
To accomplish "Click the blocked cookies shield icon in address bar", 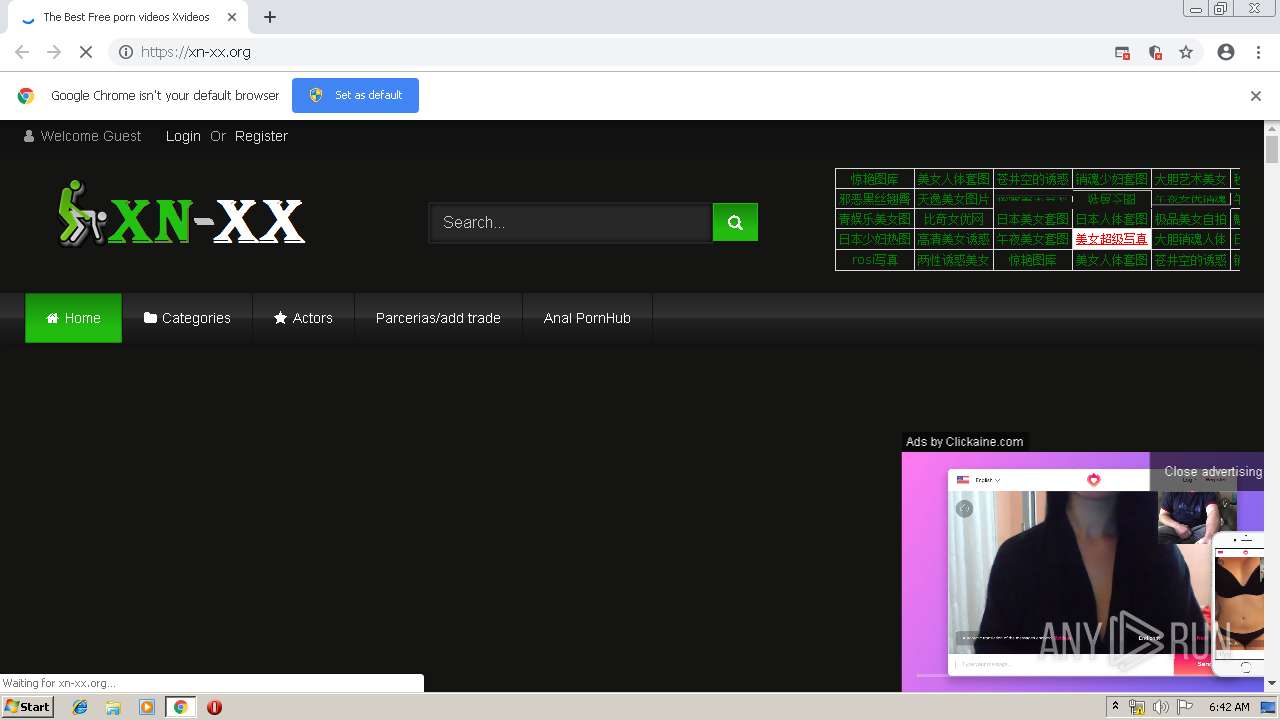I will pos(1155,52).
